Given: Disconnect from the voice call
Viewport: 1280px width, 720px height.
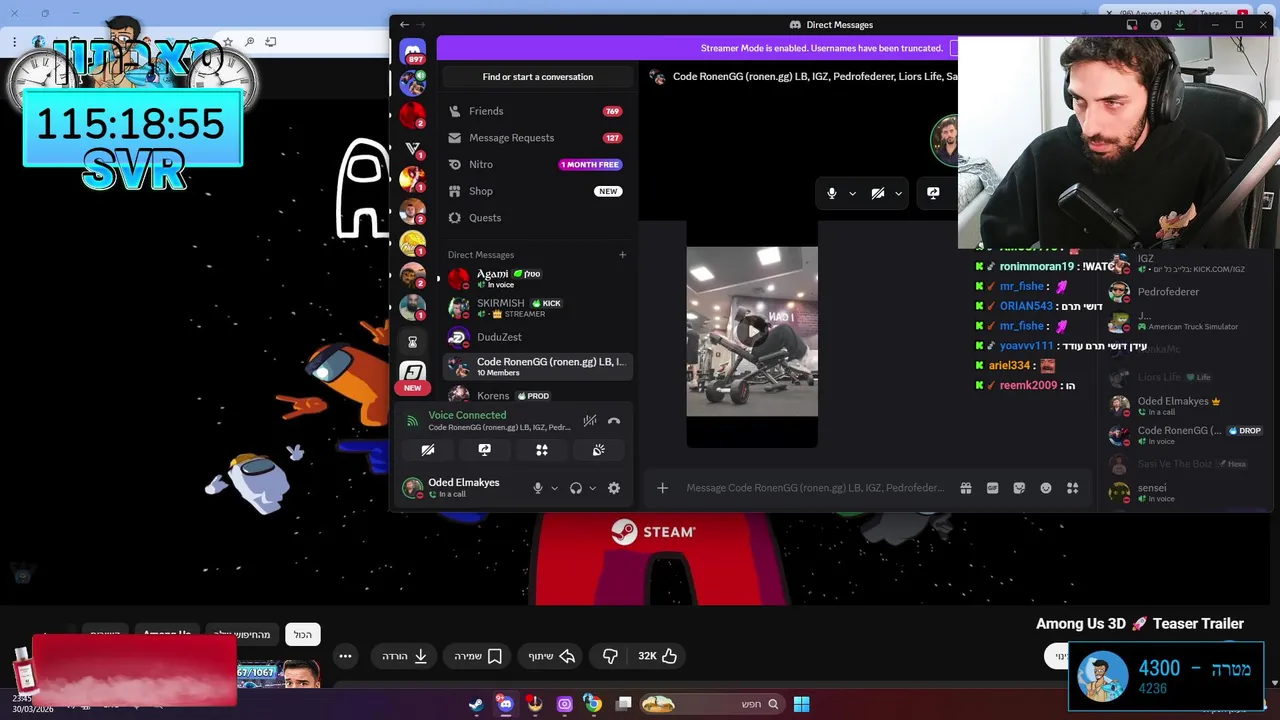Looking at the screenshot, I should pyautogui.click(x=614, y=421).
